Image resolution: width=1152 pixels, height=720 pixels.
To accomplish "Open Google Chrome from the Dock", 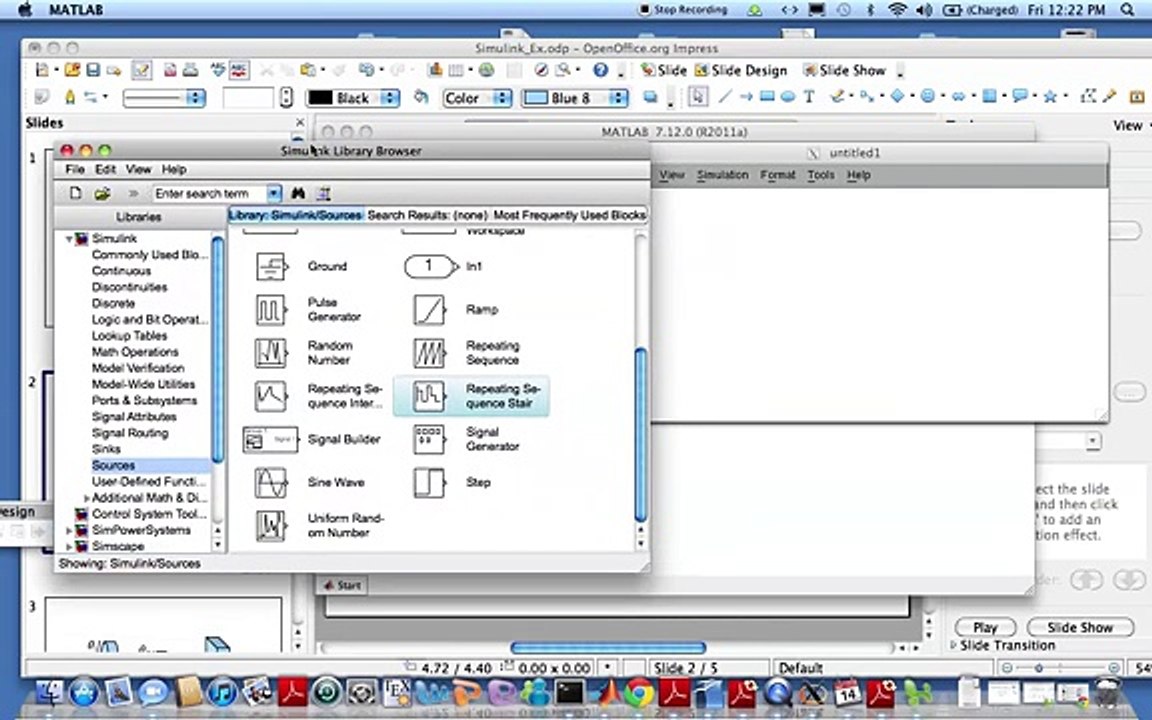I will tap(639, 693).
